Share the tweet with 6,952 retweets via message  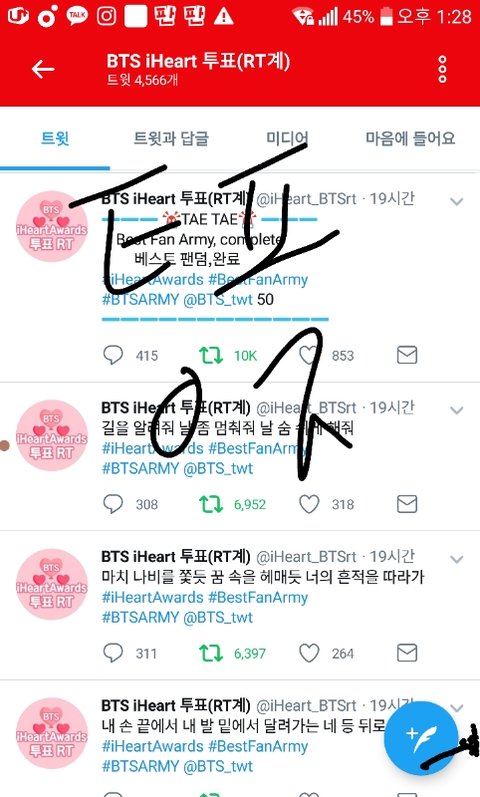click(x=407, y=504)
